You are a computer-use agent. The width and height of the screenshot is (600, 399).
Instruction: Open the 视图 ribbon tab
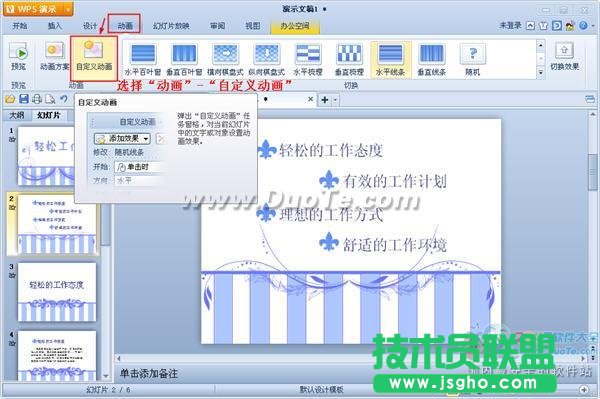click(253, 26)
